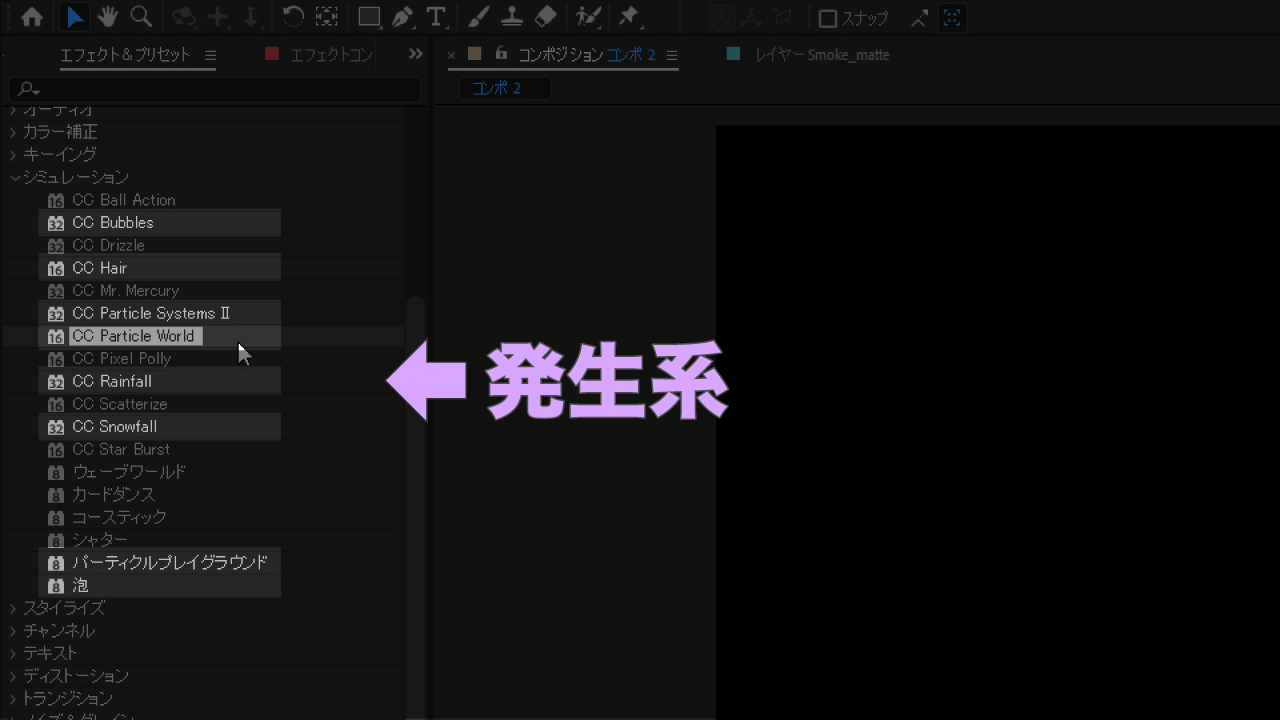Select the カードダンス effect

click(113, 495)
